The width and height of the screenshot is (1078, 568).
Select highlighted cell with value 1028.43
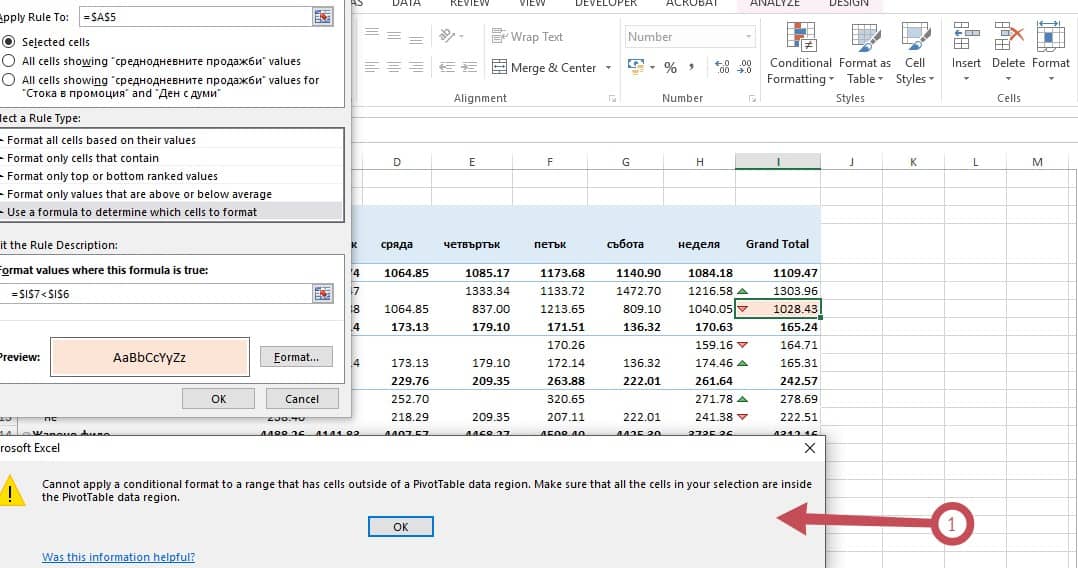(x=778, y=309)
